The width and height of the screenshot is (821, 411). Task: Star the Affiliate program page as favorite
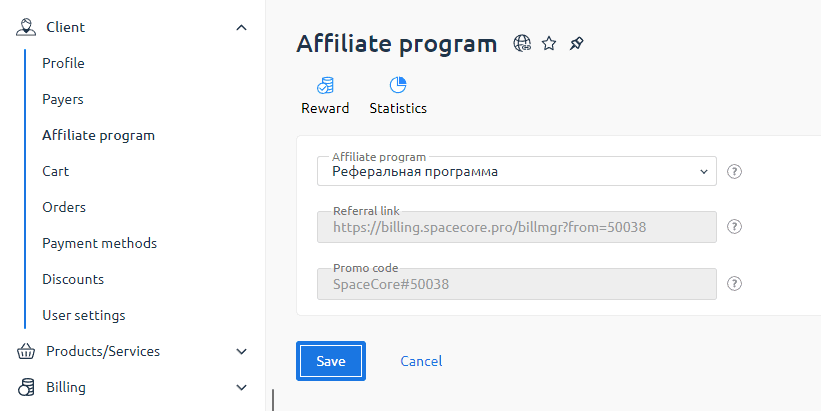pyautogui.click(x=549, y=43)
